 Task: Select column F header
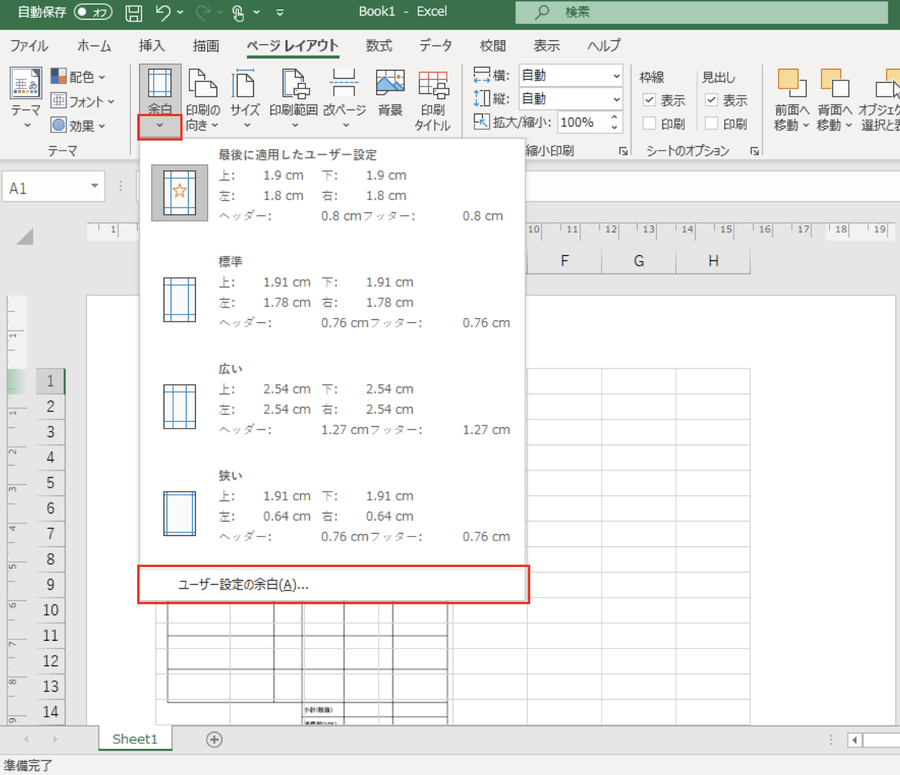(x=565, y=261)
